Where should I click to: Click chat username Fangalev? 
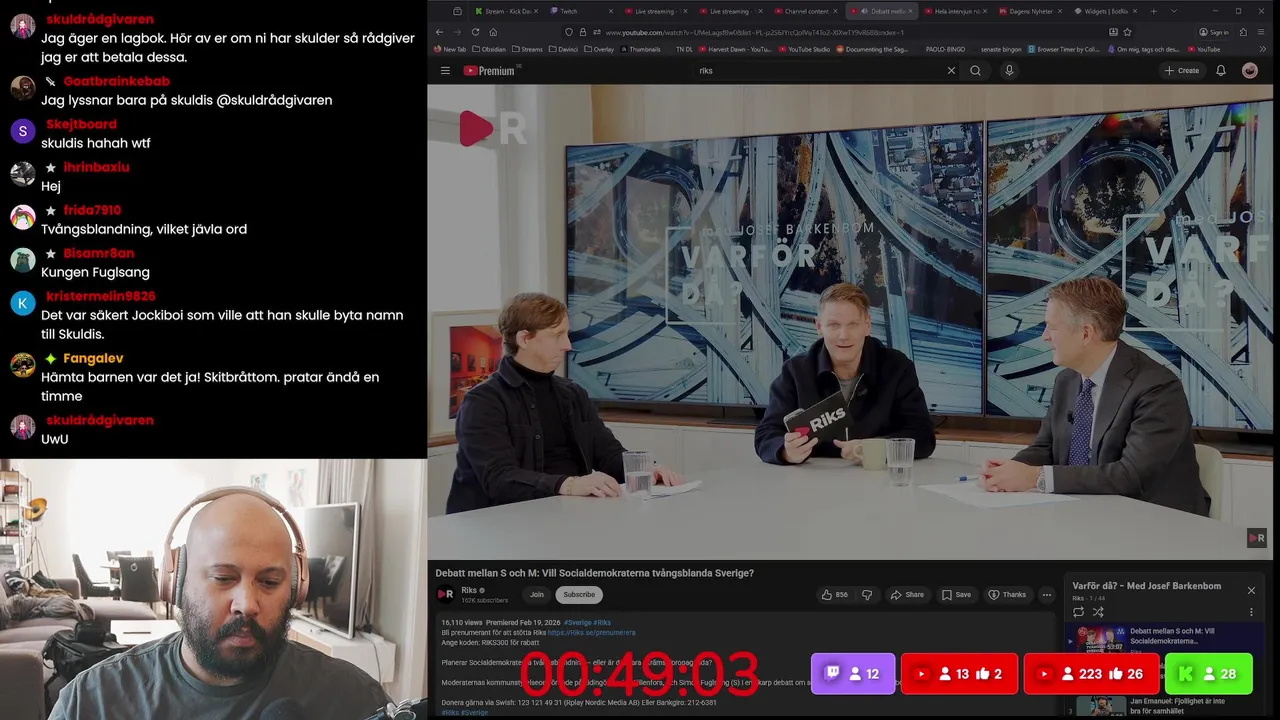click(x=93, y=358)
